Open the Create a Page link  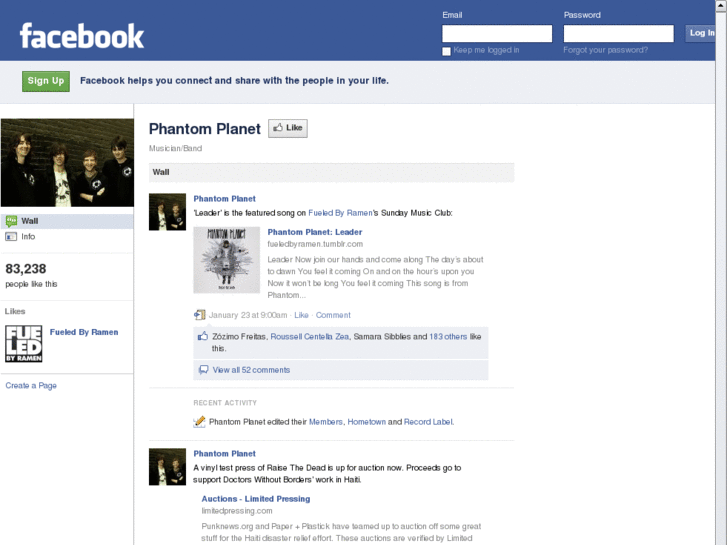31,385
